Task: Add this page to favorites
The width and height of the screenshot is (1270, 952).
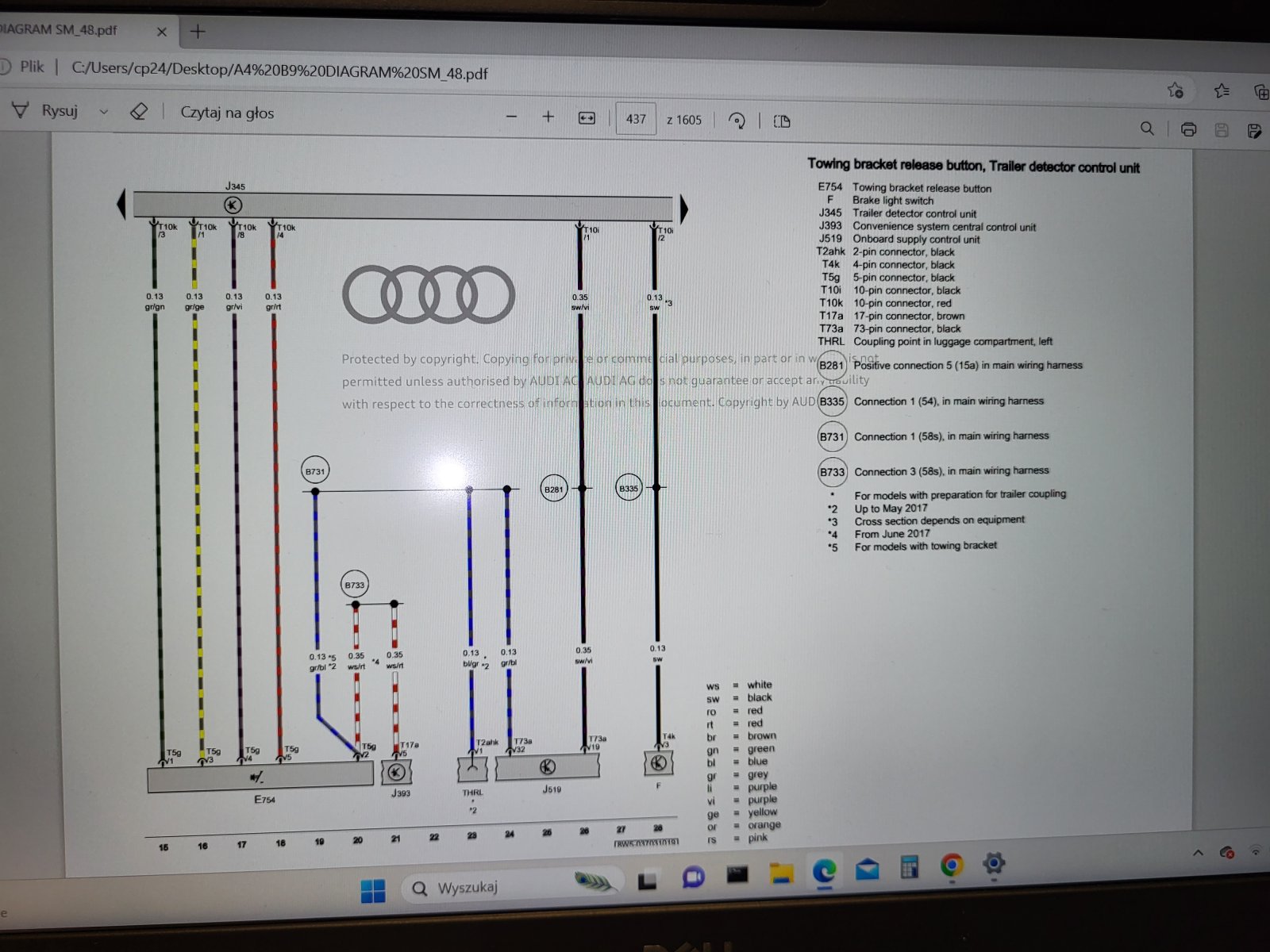Action: tap(1176, 90)
